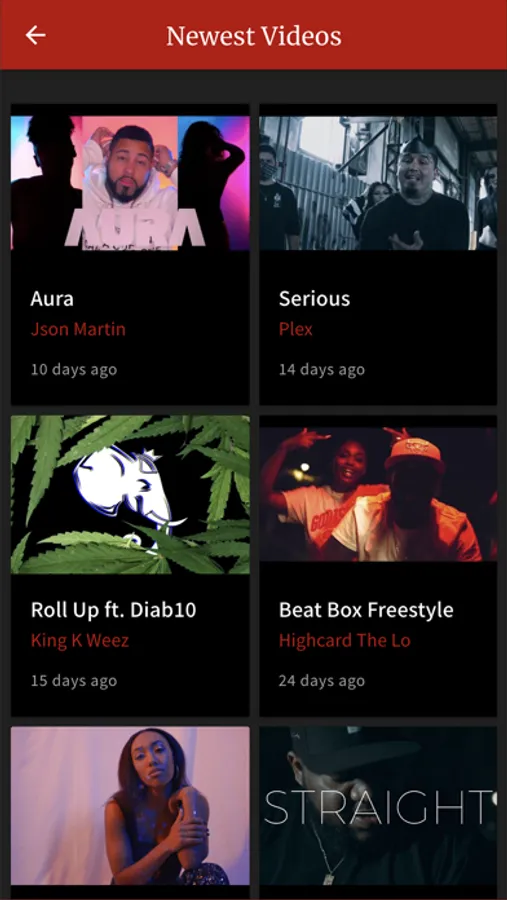This screenshot has height=900, width=507.
Task: Open the STRAIGHT video thumbnail
Action: 378,806
